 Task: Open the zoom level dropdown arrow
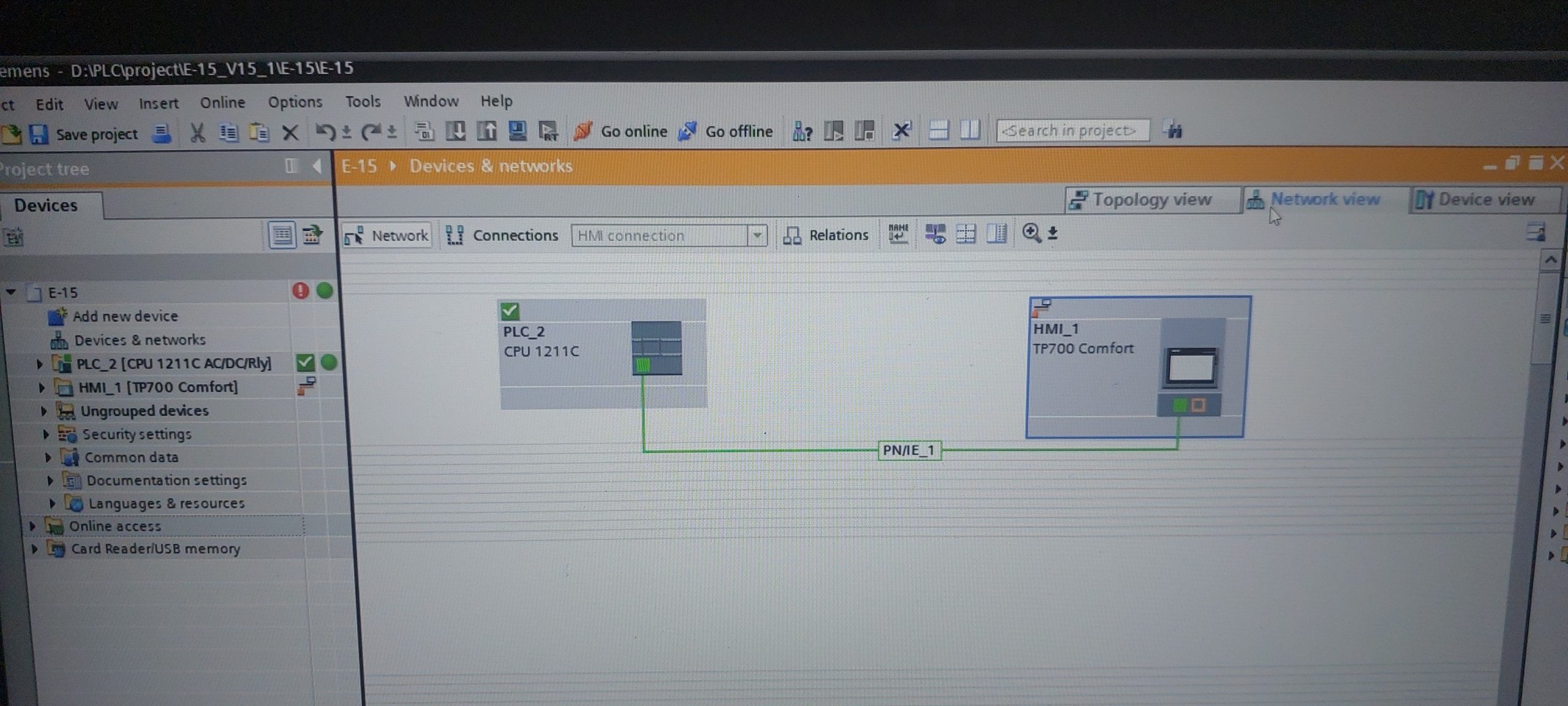1053,233
